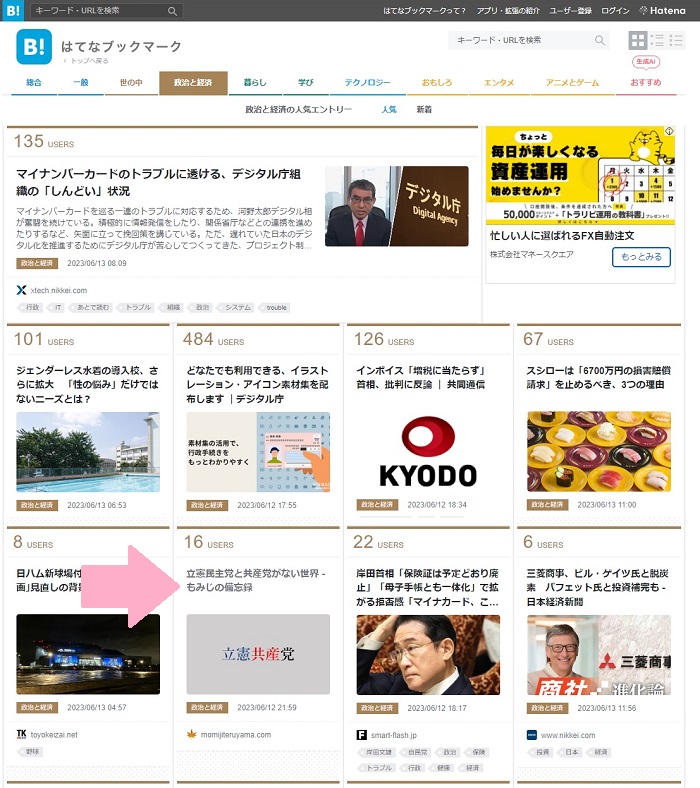Click the もっとみる ad button
The image size is (700, 788).
click(641, 257)
